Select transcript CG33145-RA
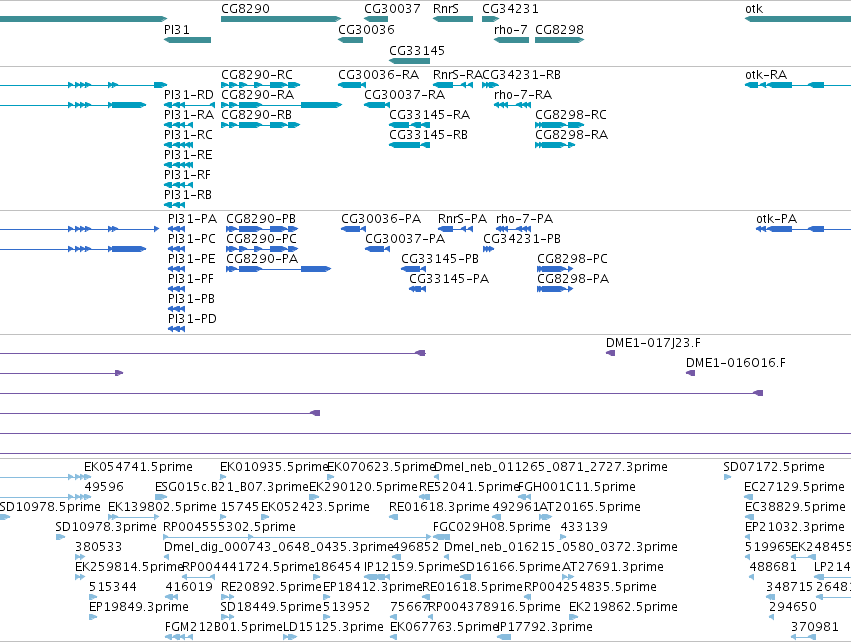The height and width of the screenshot is (642, 851). point(409,125)
